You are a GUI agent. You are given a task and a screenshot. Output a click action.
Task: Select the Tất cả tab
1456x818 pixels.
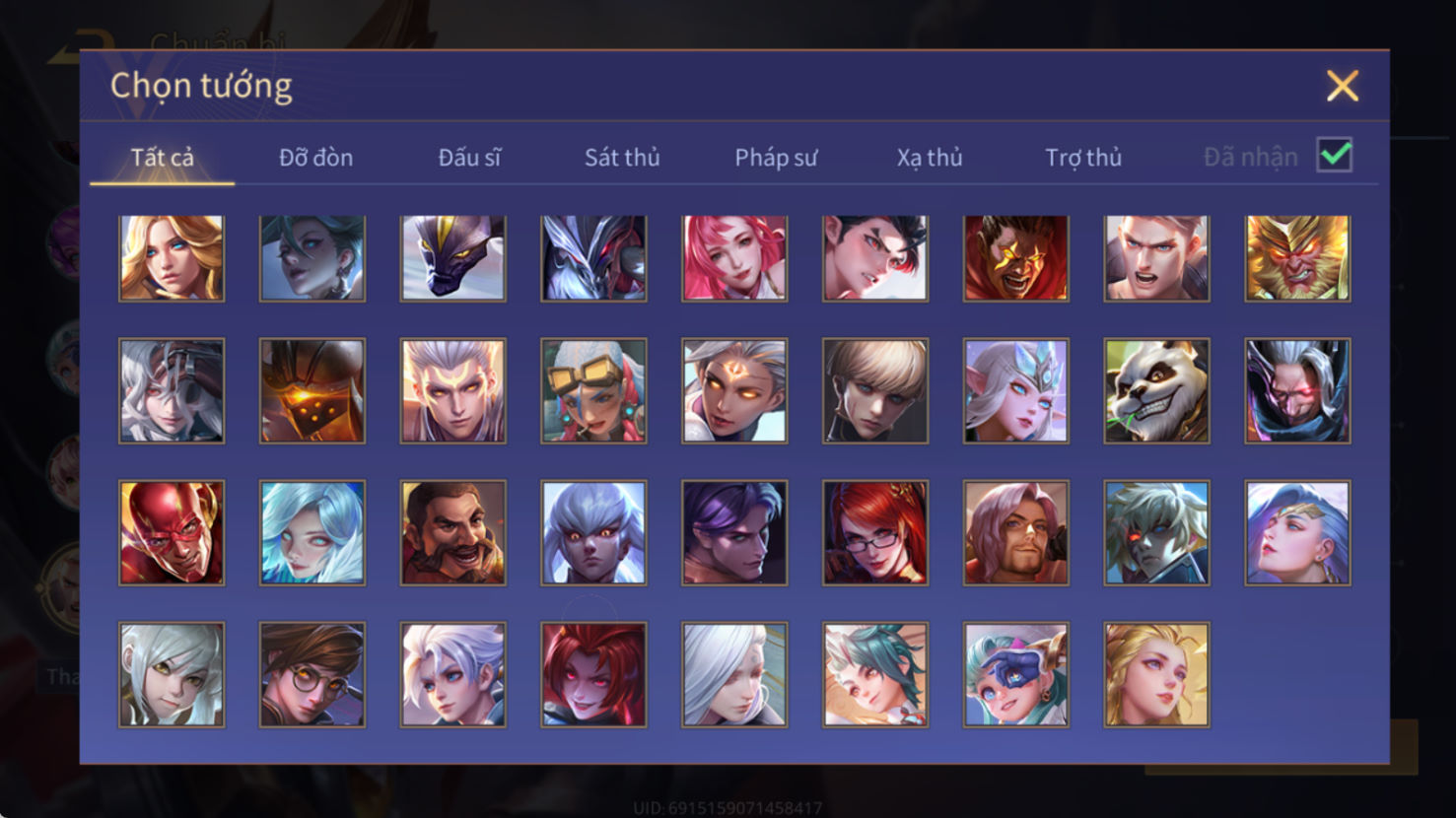[163, 157]
